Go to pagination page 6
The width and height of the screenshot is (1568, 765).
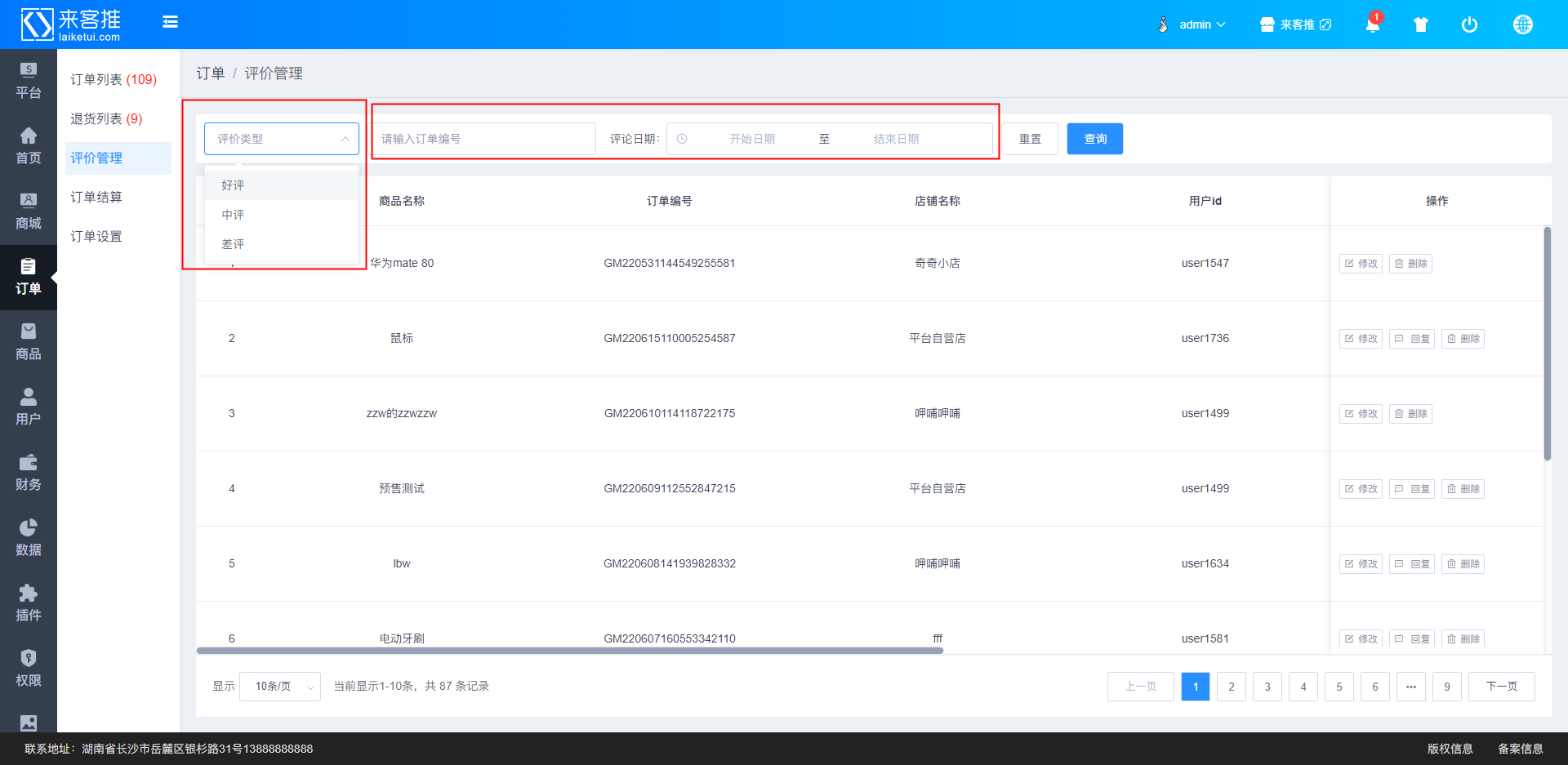coord(1375,687)
